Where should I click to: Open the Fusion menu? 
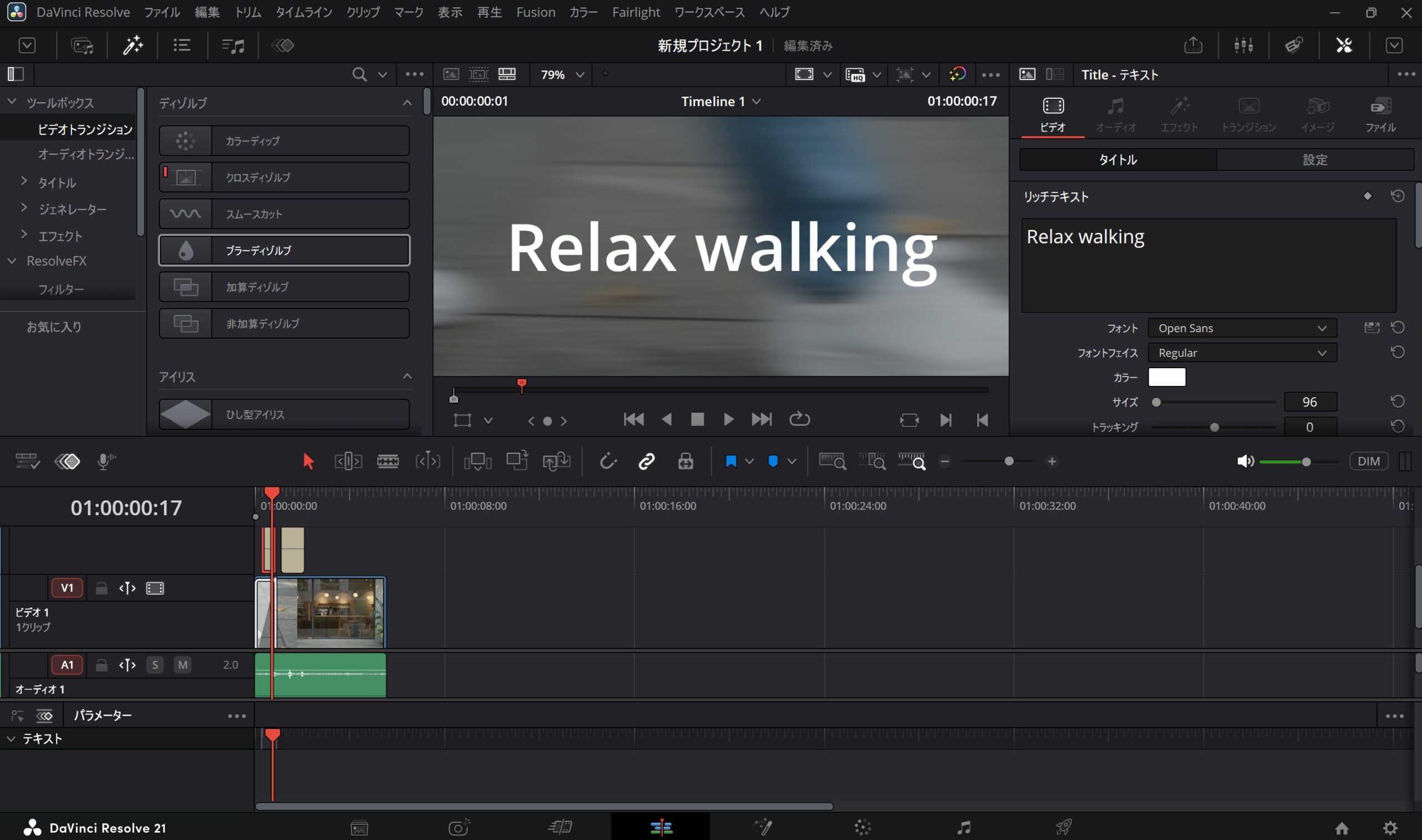535,12
